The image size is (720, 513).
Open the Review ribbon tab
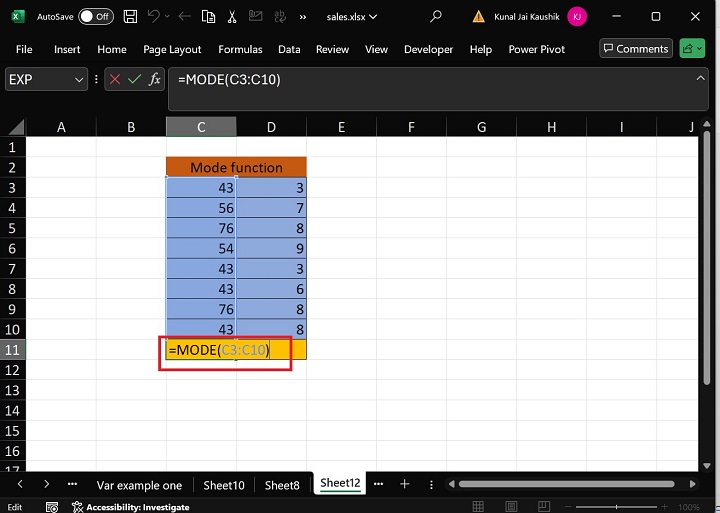pos(332,49)
